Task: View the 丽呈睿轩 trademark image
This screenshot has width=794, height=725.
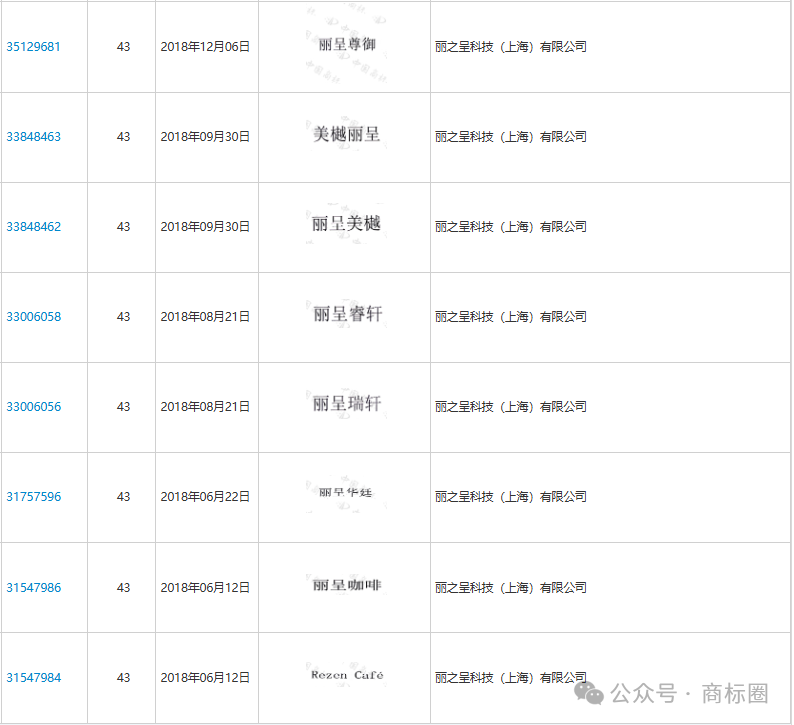Action: tap(346, 314)
